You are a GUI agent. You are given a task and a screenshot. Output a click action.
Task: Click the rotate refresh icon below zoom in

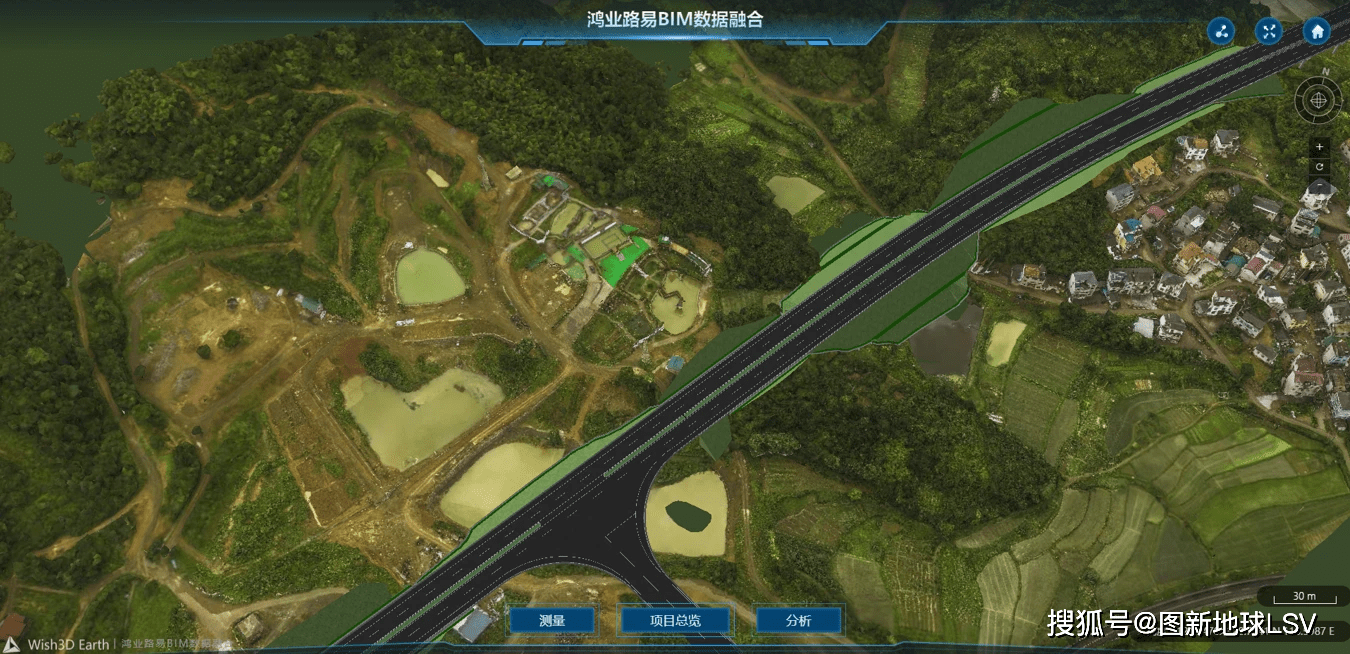(1319, 166)
